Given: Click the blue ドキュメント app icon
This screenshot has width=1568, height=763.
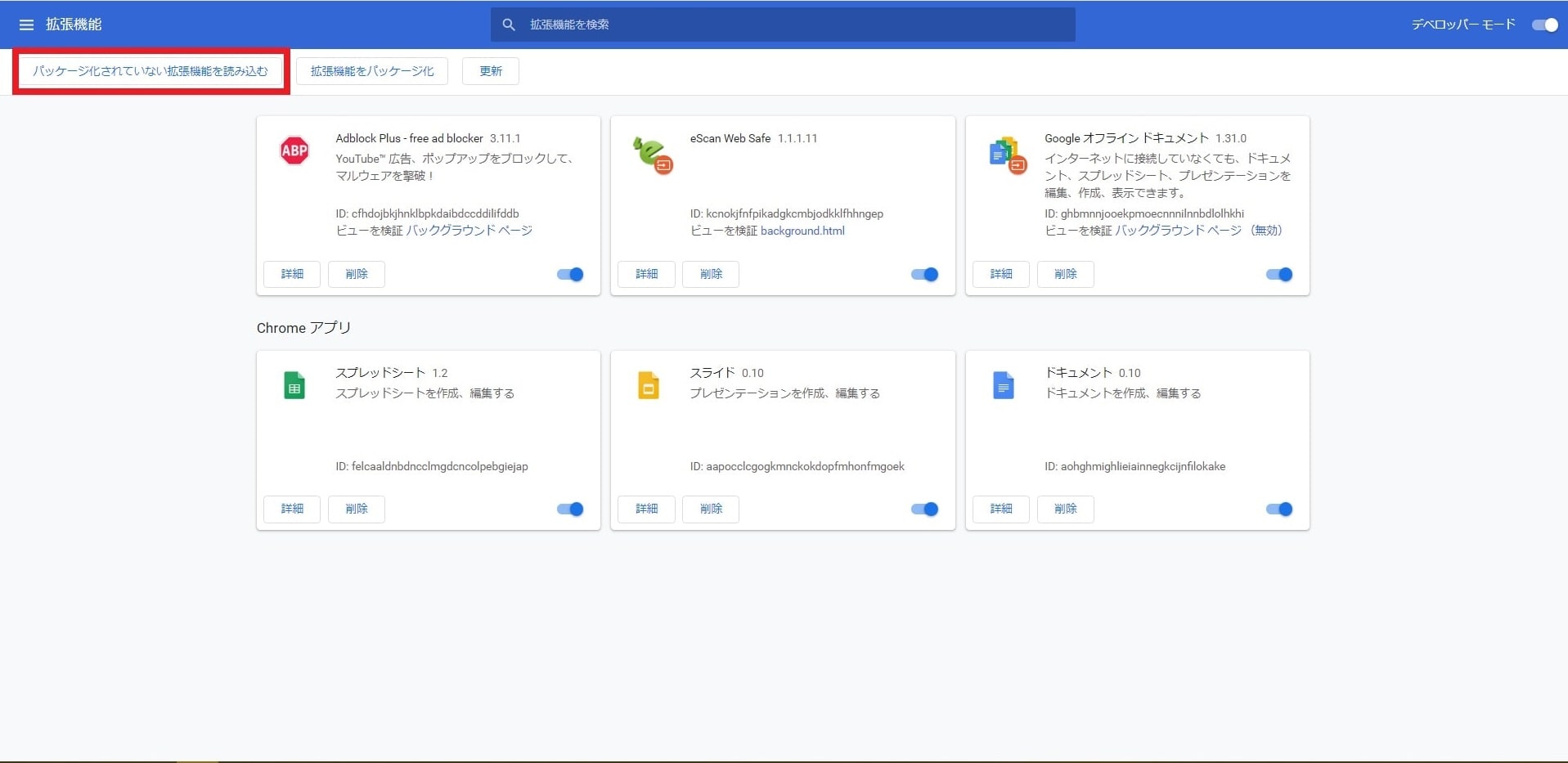Looking at the screenshot, I should tap(1004, 385).
